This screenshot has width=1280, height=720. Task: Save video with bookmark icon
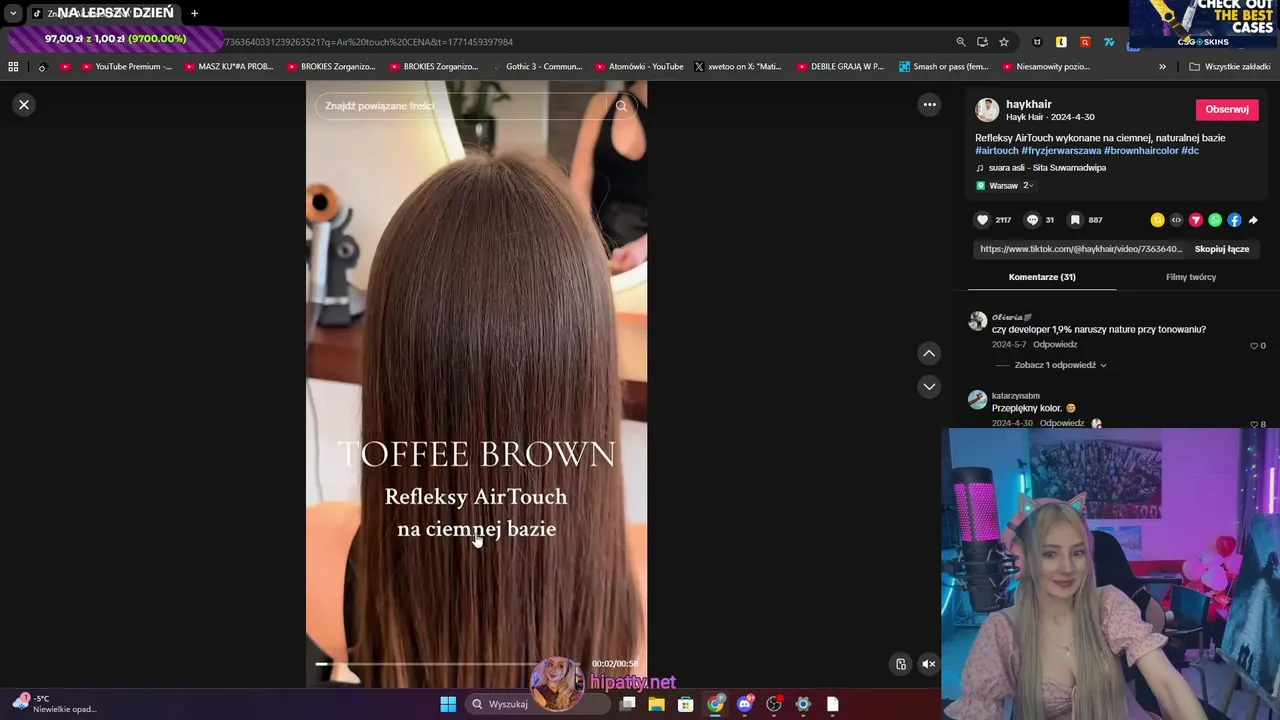coord(1075,220)
